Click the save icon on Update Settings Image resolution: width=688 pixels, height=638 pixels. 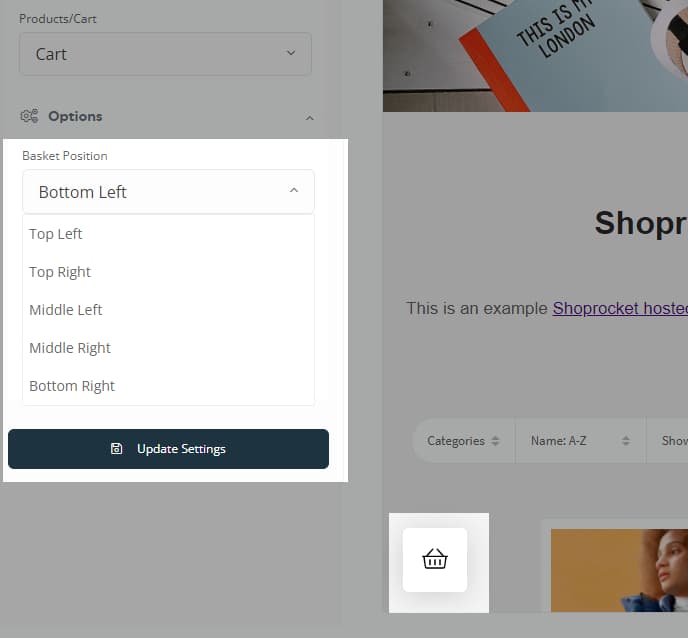pos(117,449)
